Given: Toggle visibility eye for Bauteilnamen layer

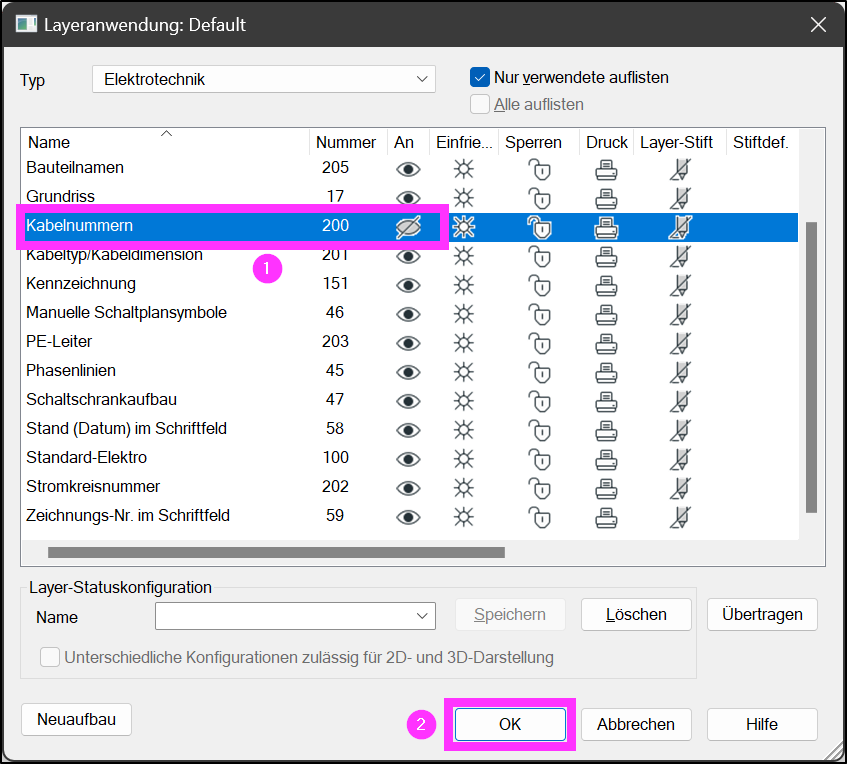Looking at the screenshot, I should click(408, 170).
